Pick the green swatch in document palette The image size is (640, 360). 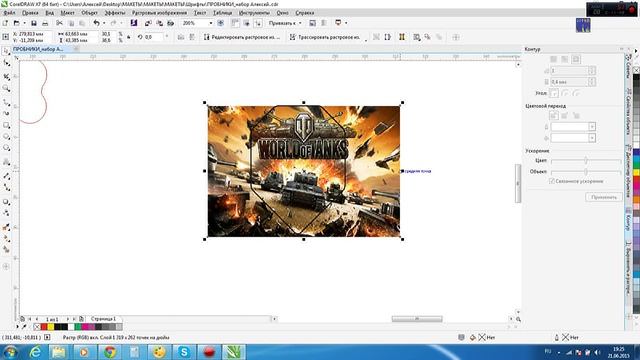(x=78, y=327)
